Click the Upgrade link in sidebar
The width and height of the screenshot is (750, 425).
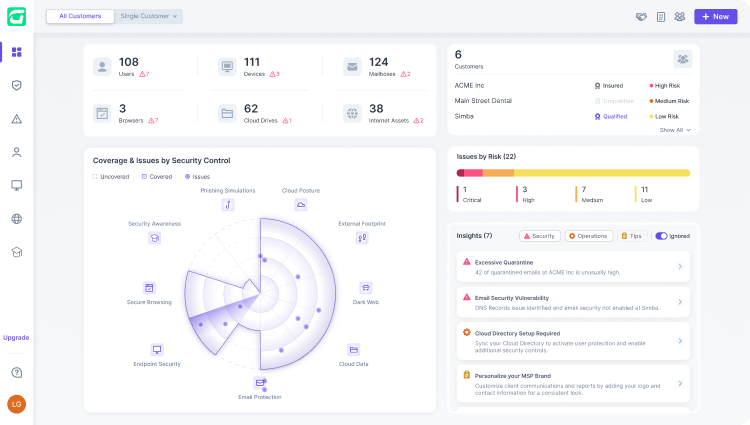coord(16,338)
